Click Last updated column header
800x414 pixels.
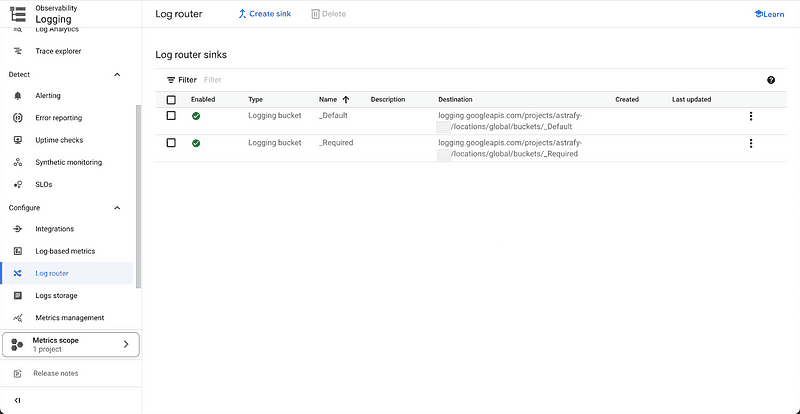point(691,100)
